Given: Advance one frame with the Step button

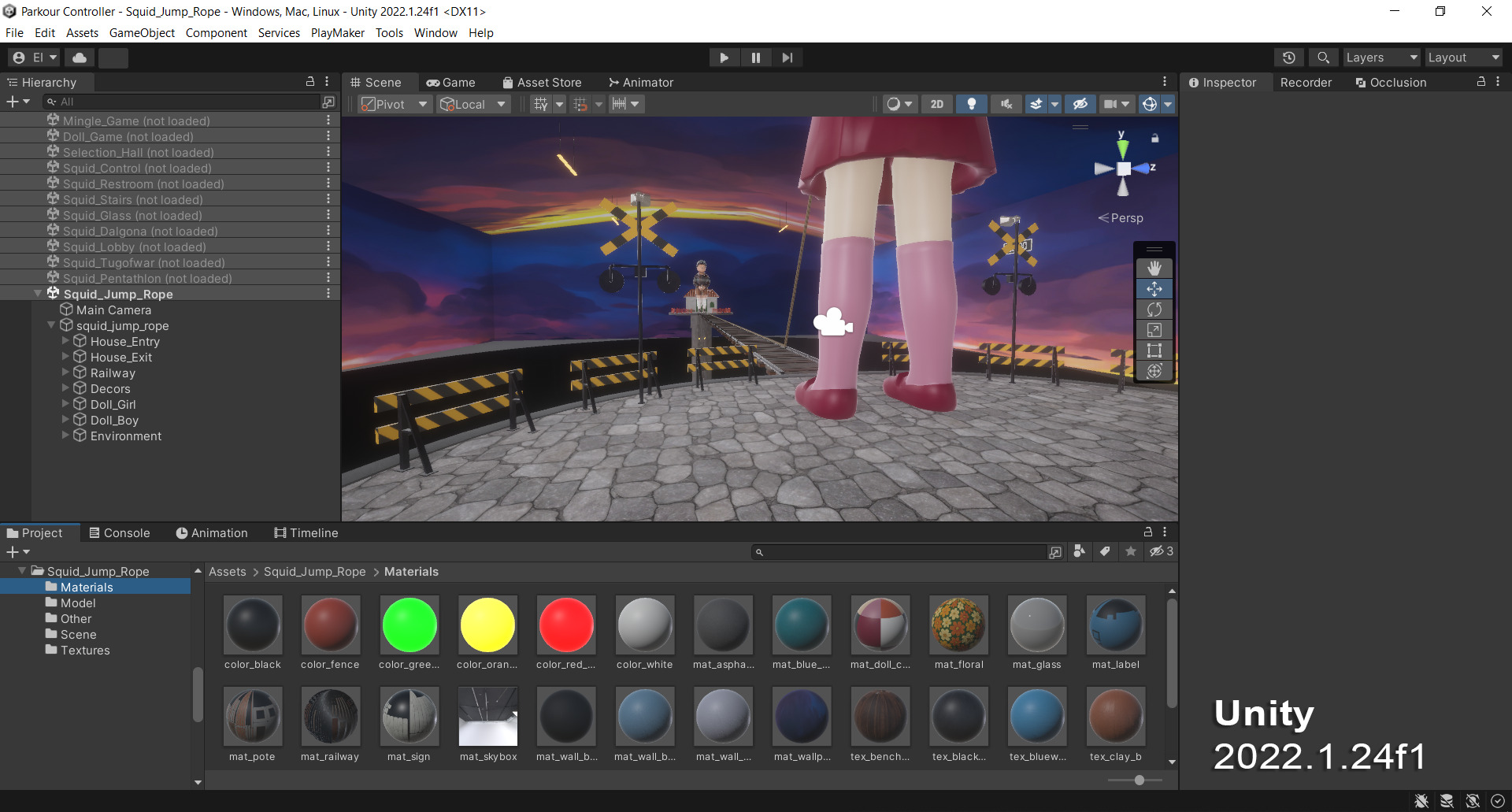Looking at the screenshot, I should (x=787, y=57).
